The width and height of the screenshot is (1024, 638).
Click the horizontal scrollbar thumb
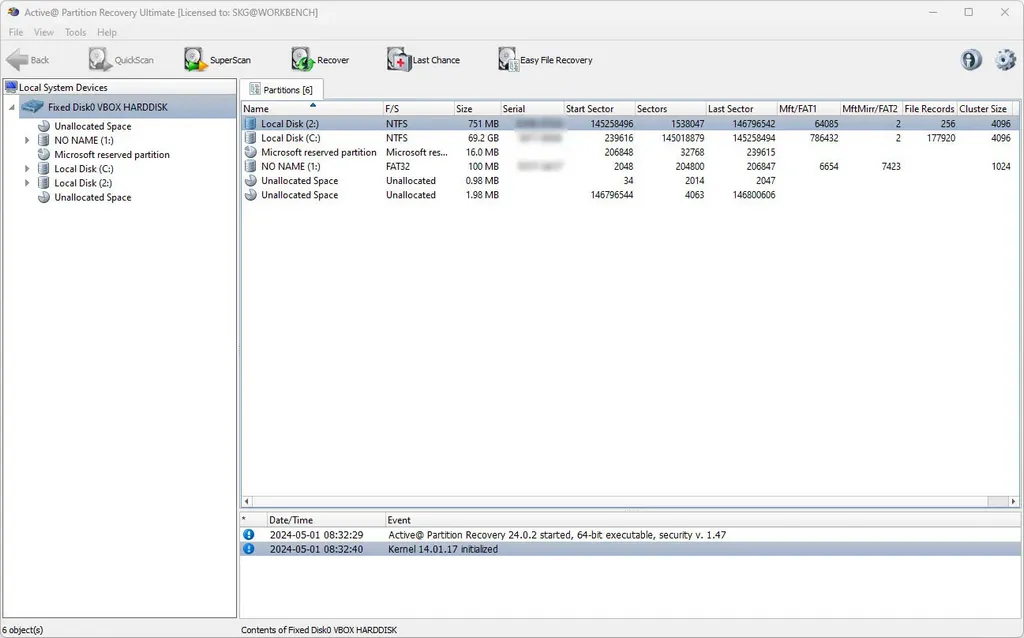coord(997,502)
